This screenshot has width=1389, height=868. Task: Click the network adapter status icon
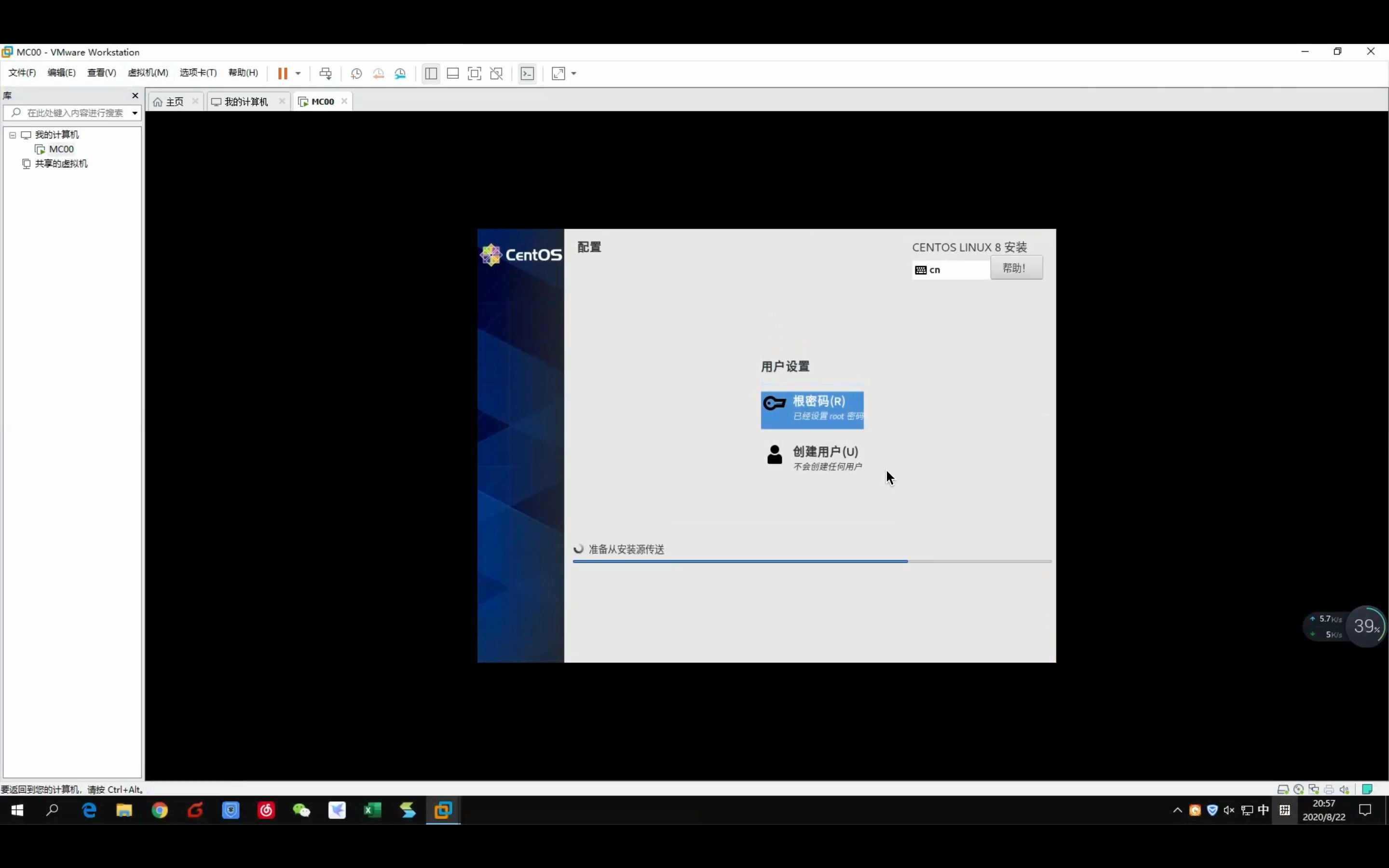(1314, 789)
